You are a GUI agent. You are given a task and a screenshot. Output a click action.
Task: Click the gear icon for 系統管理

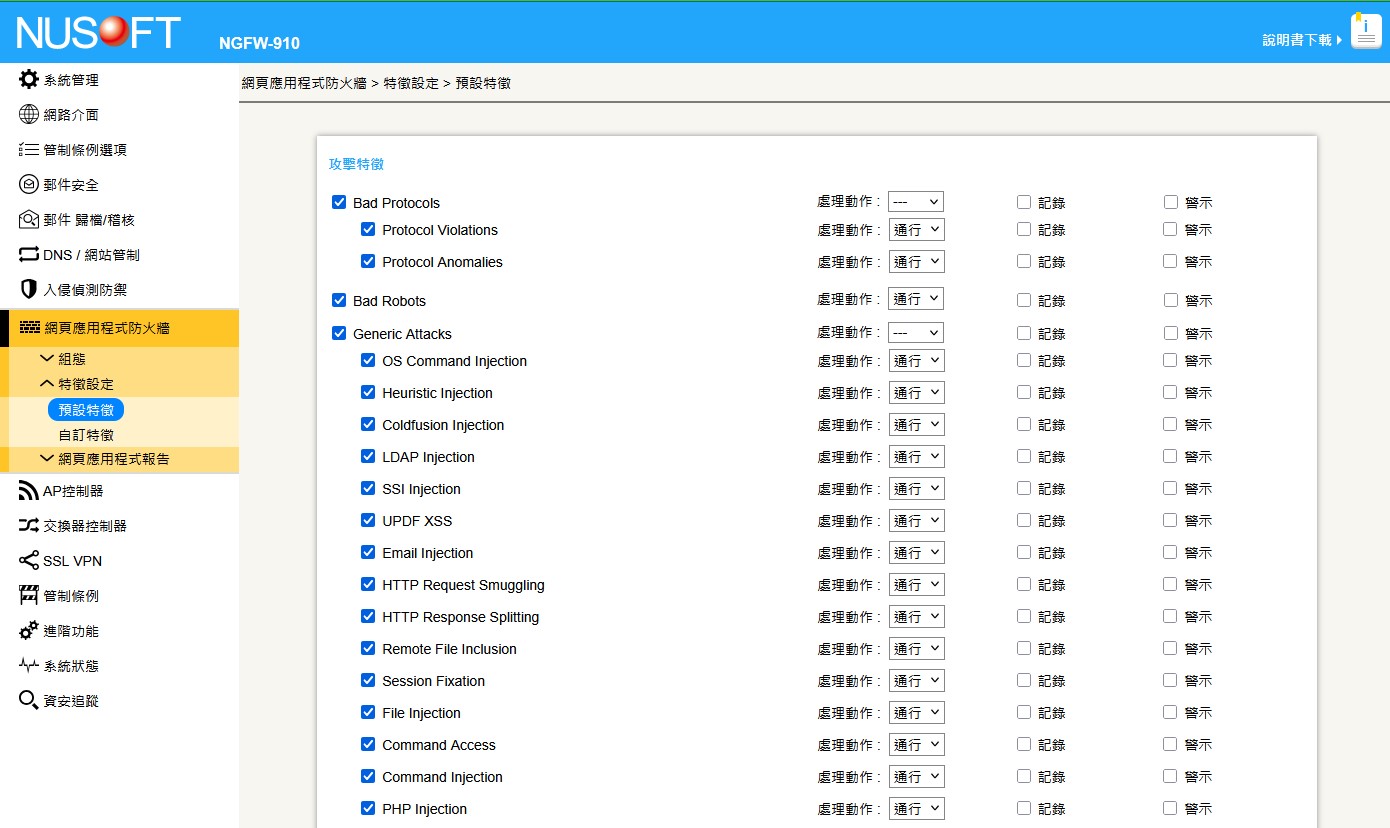[29, 79]
